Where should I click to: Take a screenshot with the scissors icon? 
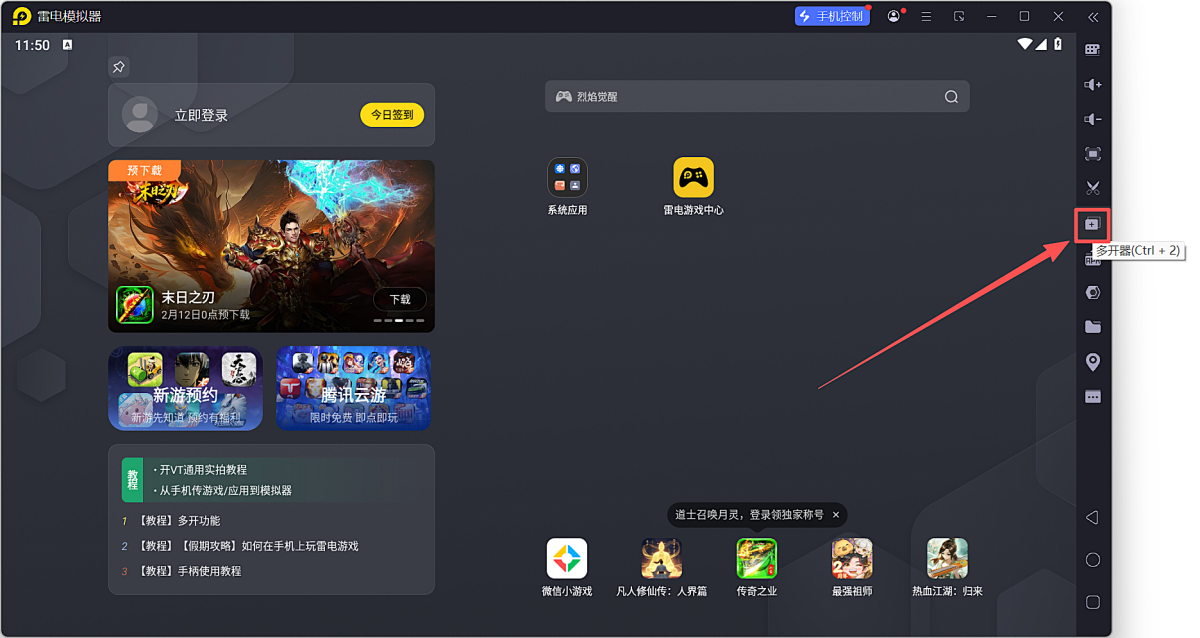coord(1093,188)
